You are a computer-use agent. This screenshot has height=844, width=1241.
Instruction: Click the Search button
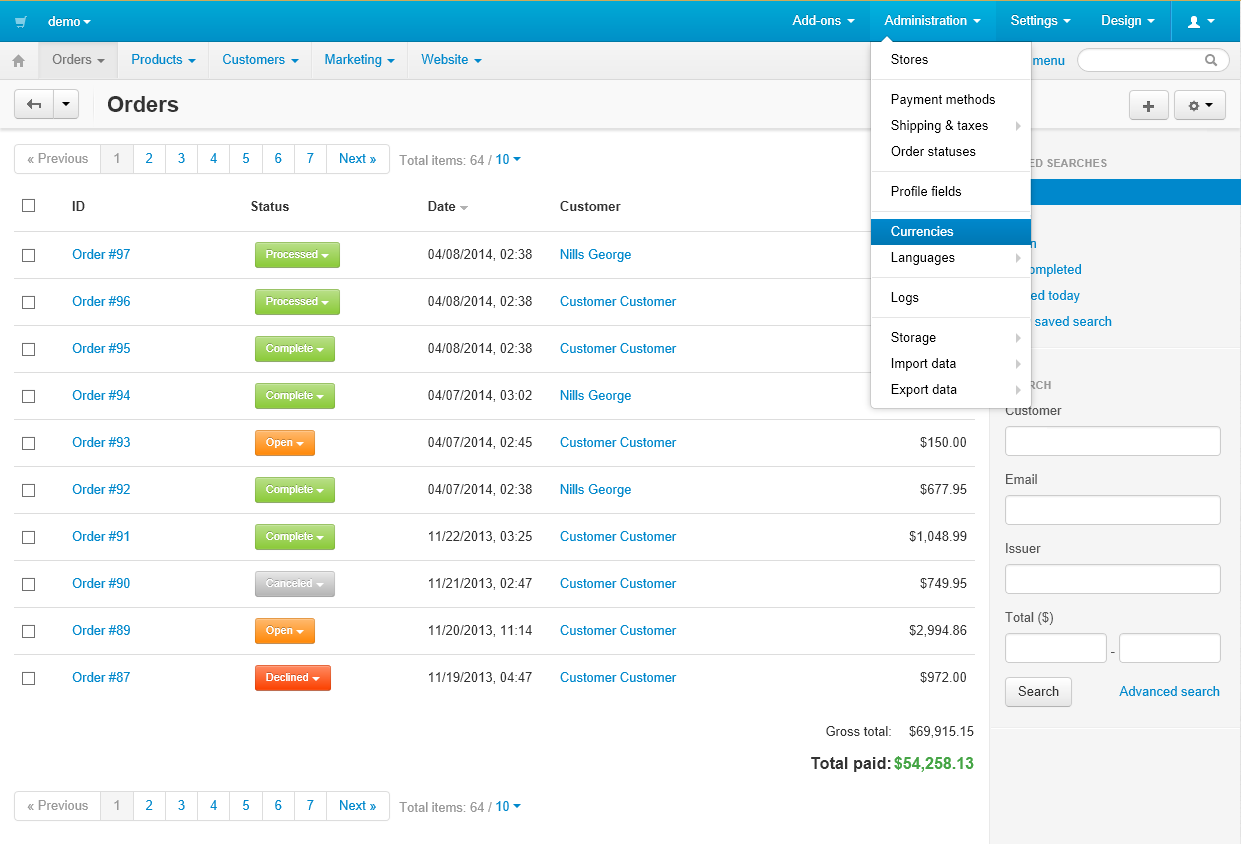[1038, 692]
